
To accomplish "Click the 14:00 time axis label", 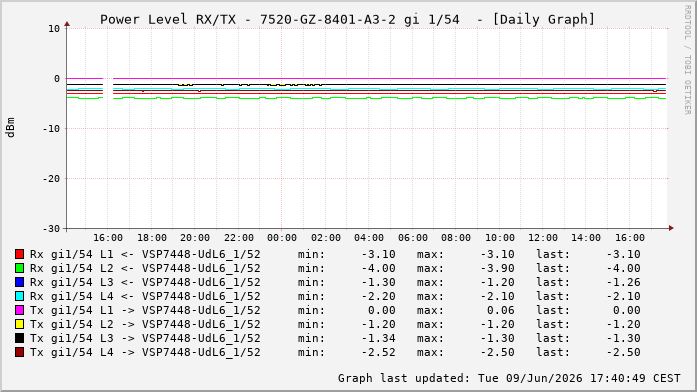I will coord(586,238).
